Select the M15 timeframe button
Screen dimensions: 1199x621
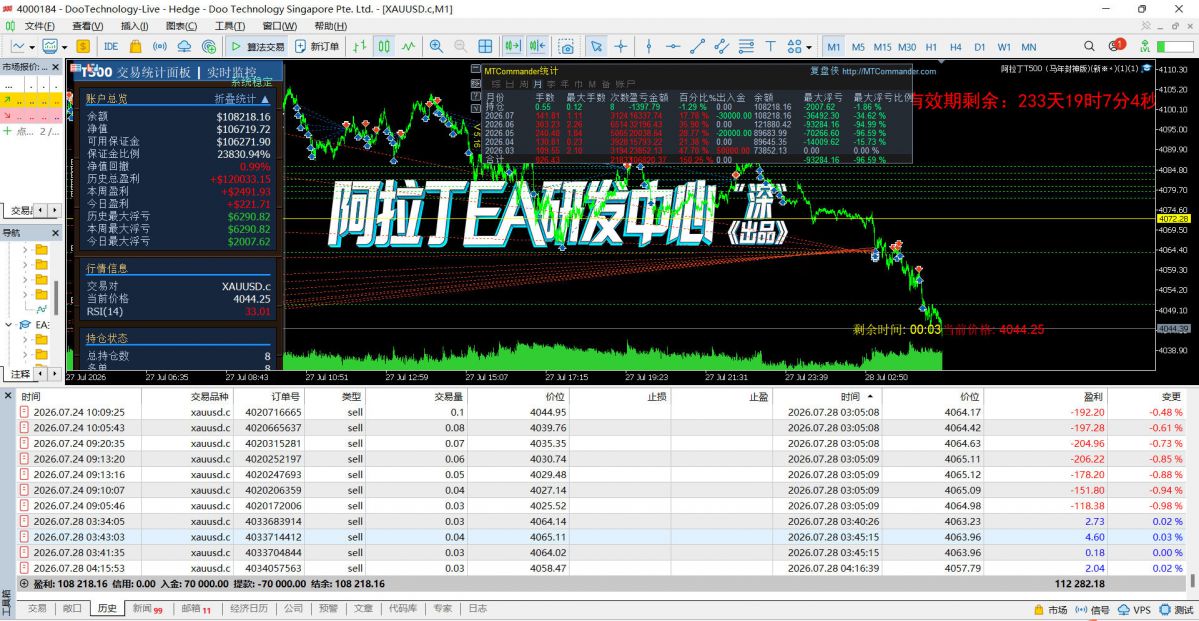[x=882, y=47]
